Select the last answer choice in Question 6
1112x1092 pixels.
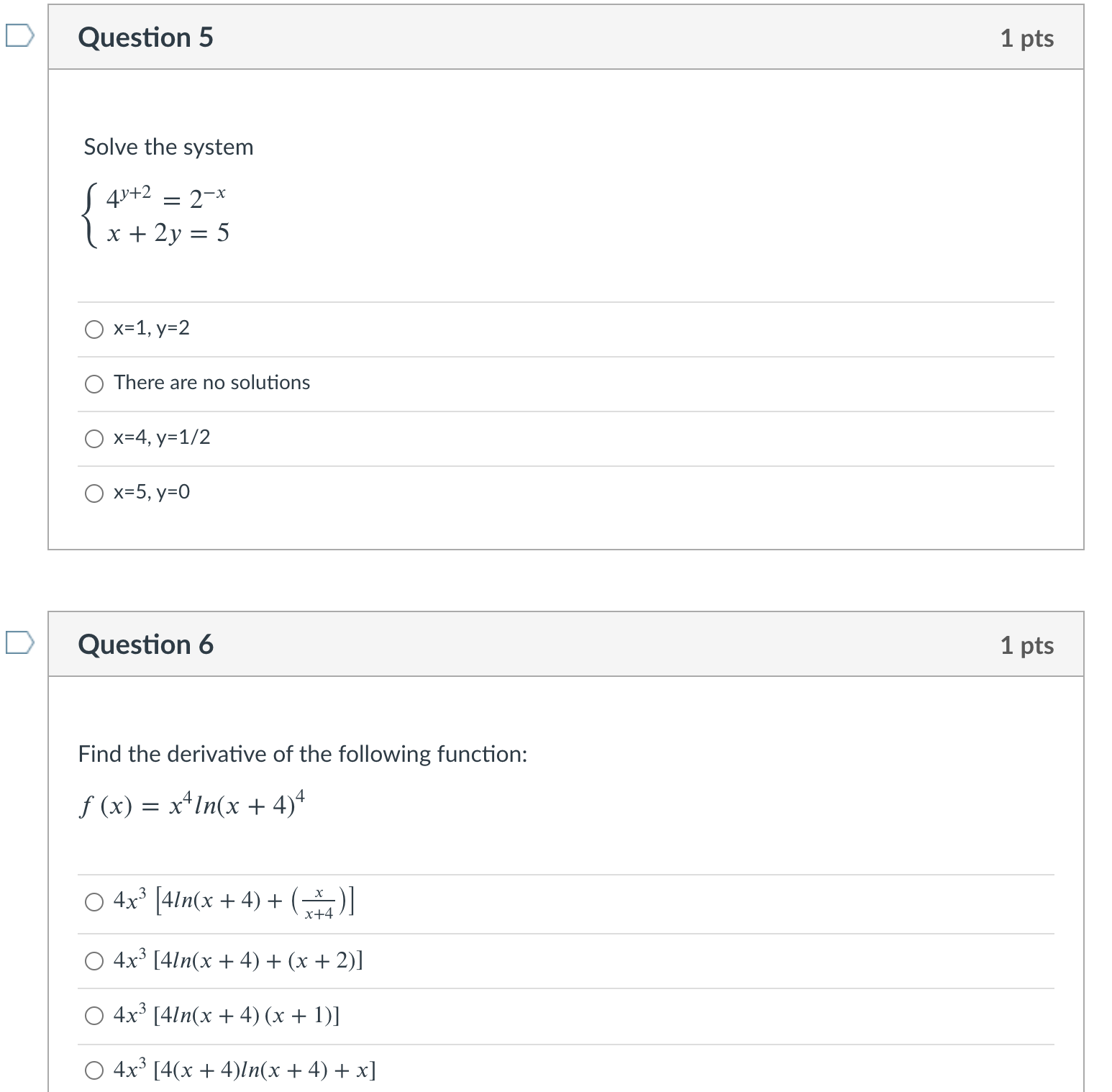[94, 1070]
